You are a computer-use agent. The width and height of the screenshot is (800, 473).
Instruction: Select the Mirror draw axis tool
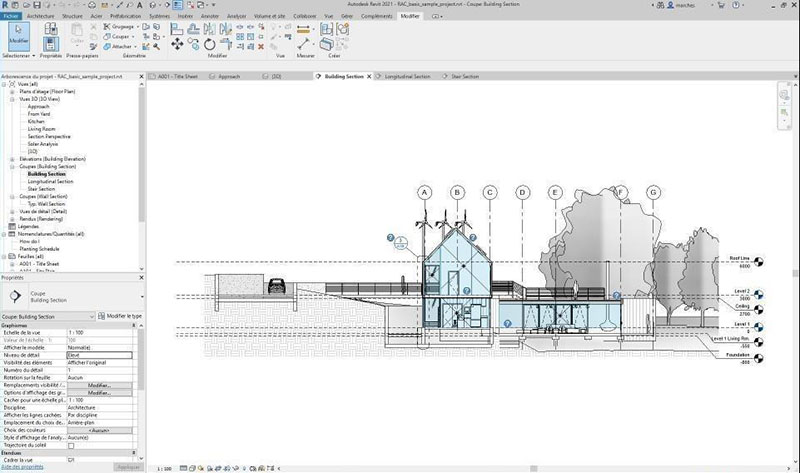[226, 29]
